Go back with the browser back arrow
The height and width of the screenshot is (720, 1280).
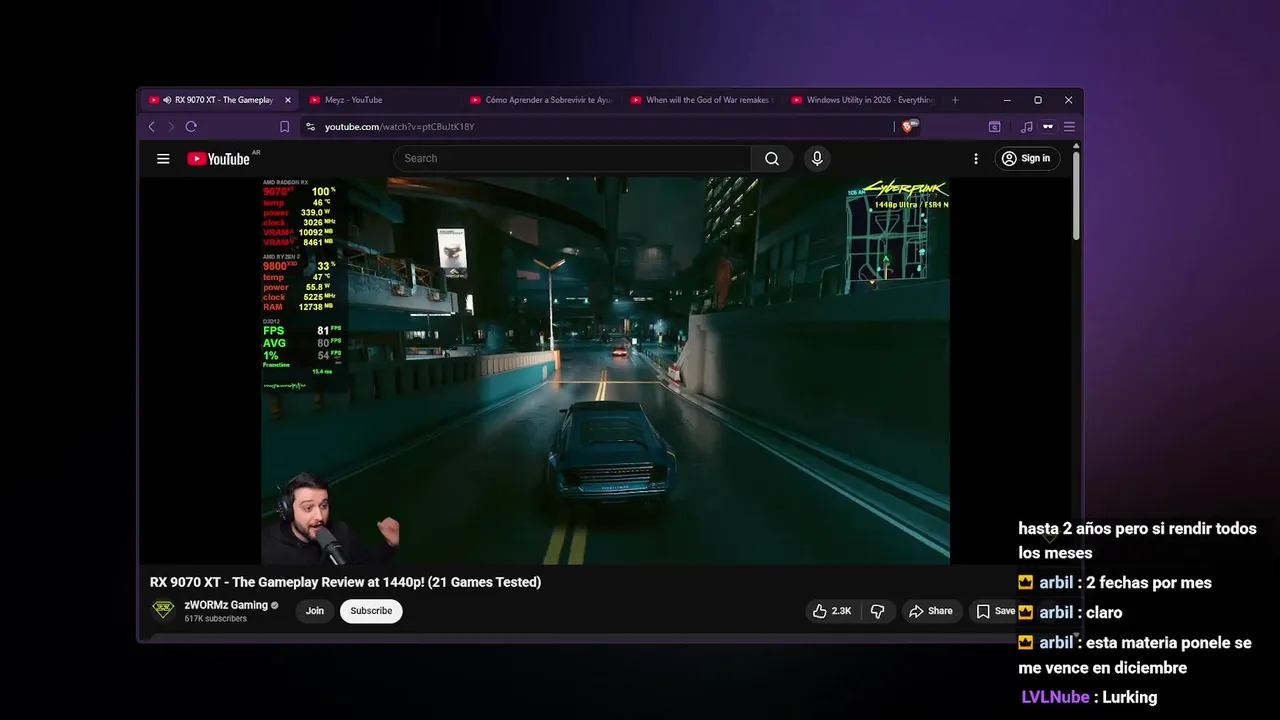152,127
